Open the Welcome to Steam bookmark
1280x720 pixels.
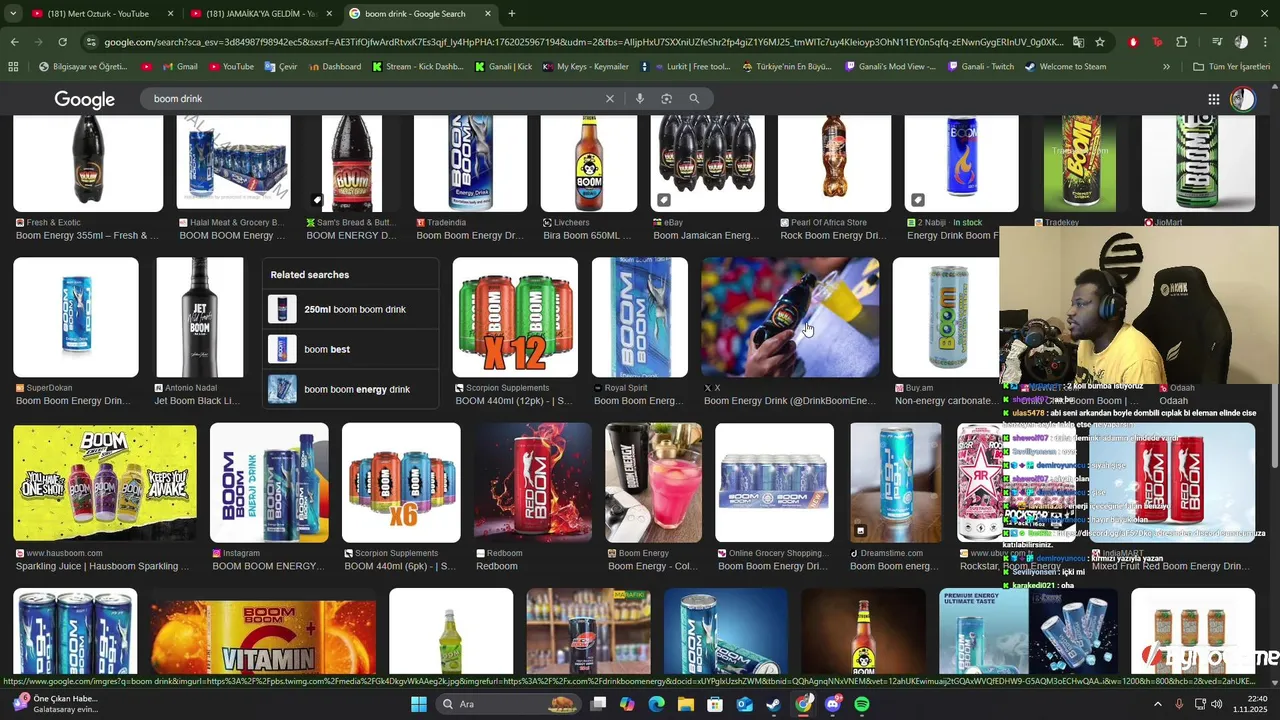[1065, 67]
